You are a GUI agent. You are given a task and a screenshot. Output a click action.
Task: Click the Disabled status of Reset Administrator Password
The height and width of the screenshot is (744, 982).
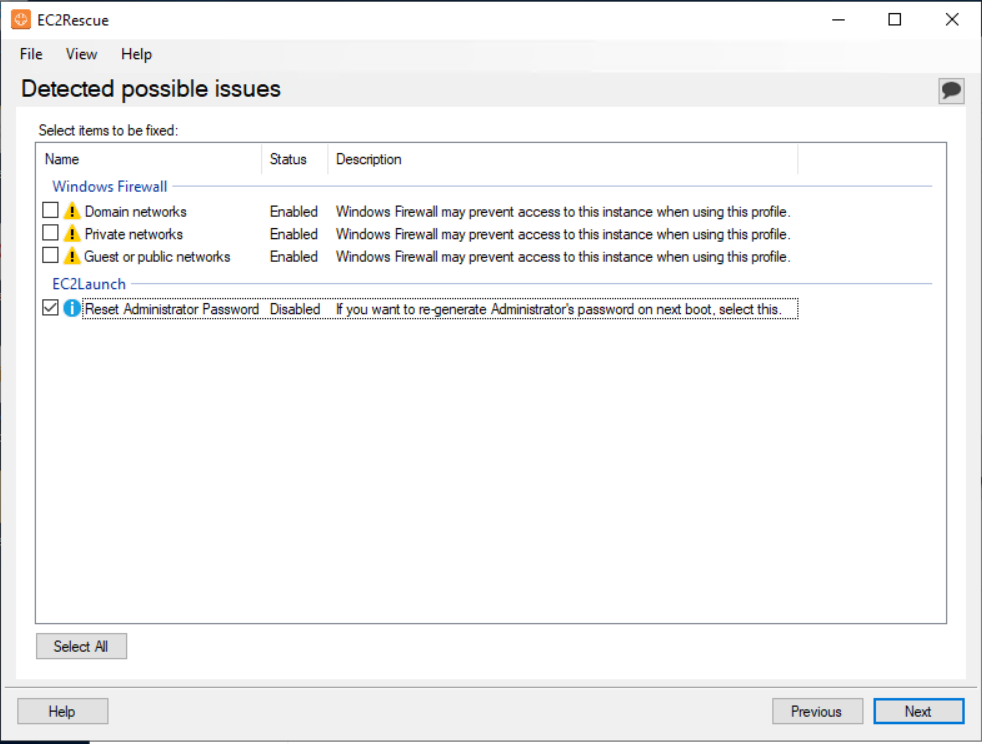coord(295,309)
